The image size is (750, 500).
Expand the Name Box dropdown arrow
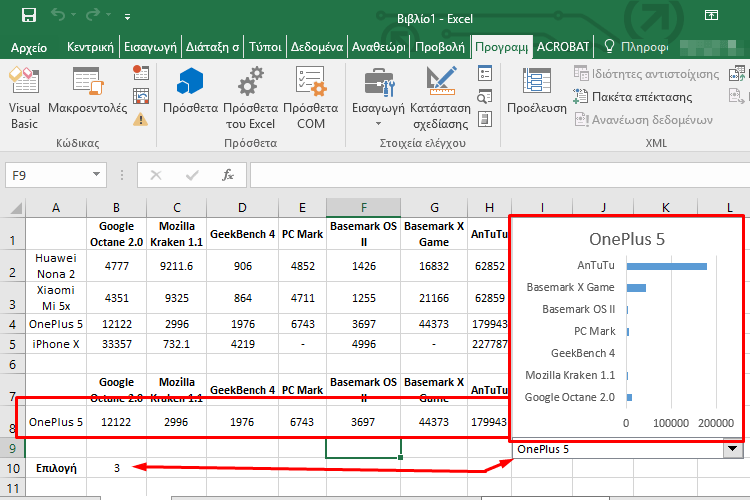click(97, 175)
